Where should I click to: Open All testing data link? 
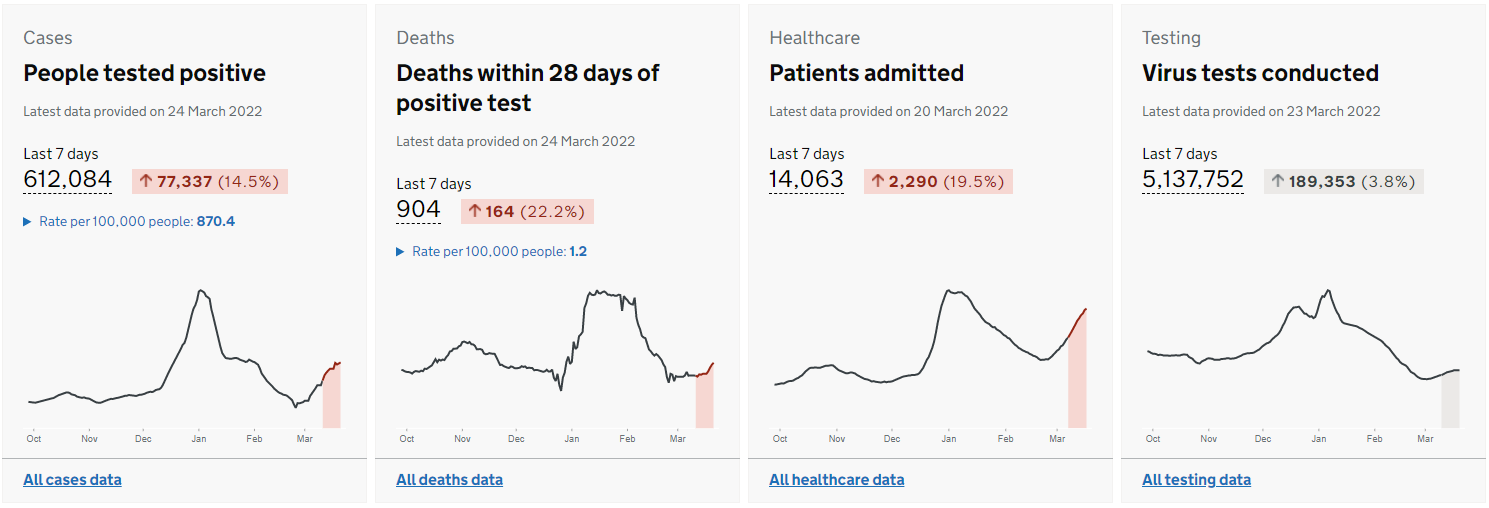(x=1196, y=480)
